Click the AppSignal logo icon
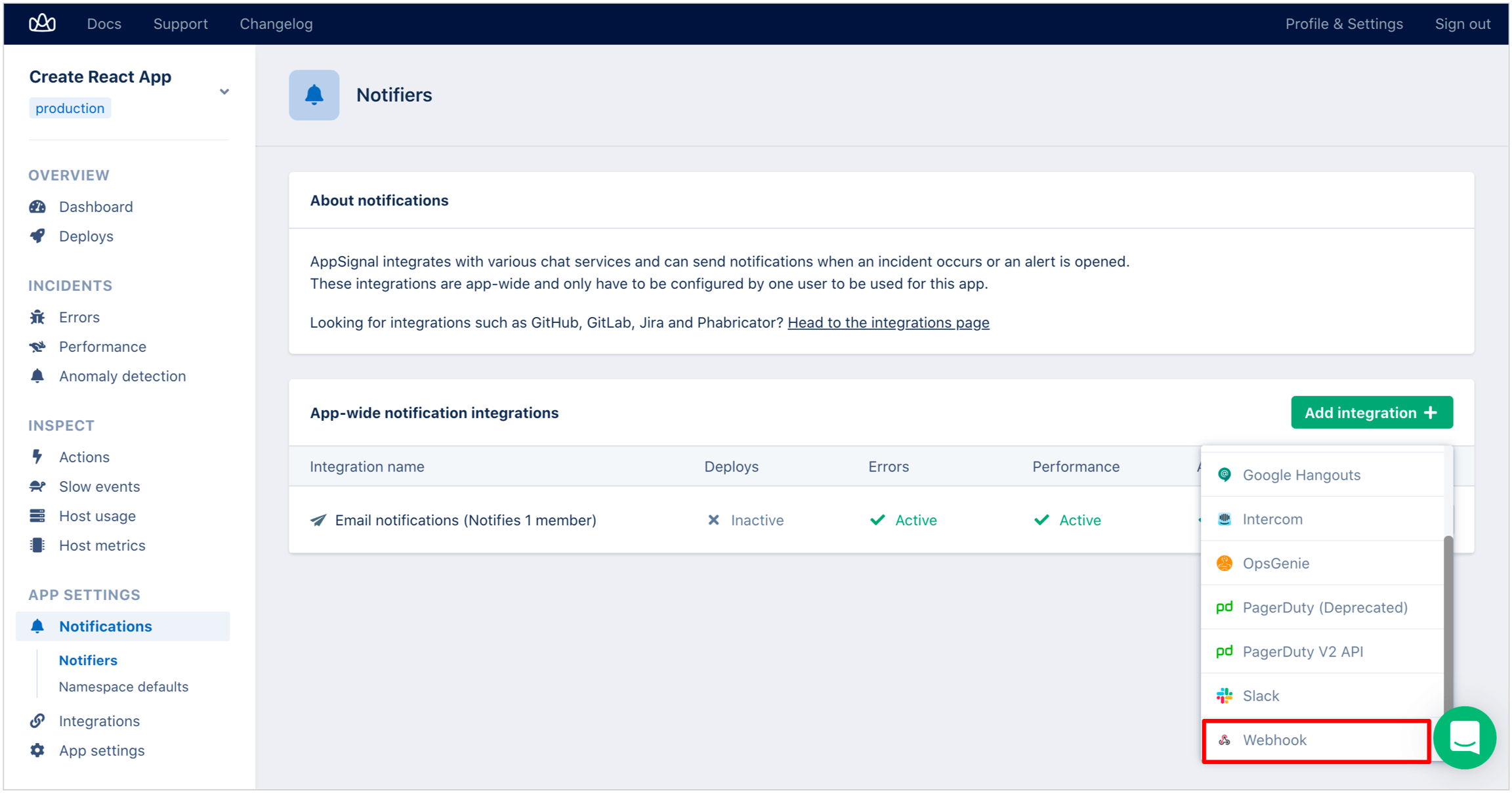Image resolution: width=1512 pixels, height=793 pixels. click(42, 24)
